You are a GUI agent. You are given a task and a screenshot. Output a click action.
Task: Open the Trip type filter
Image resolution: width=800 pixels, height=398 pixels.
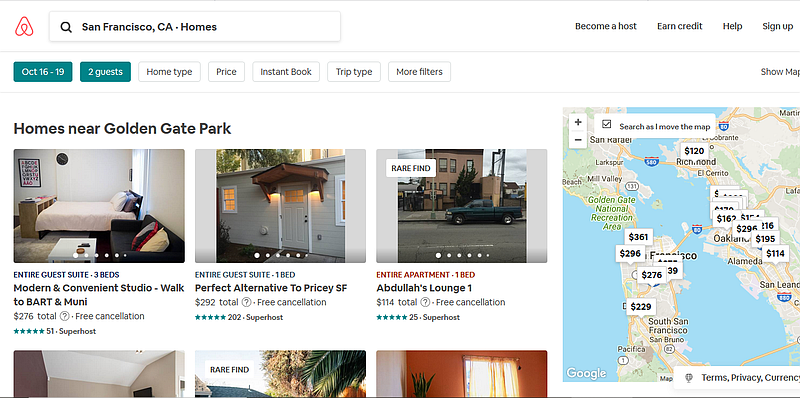tap(354, 72)
